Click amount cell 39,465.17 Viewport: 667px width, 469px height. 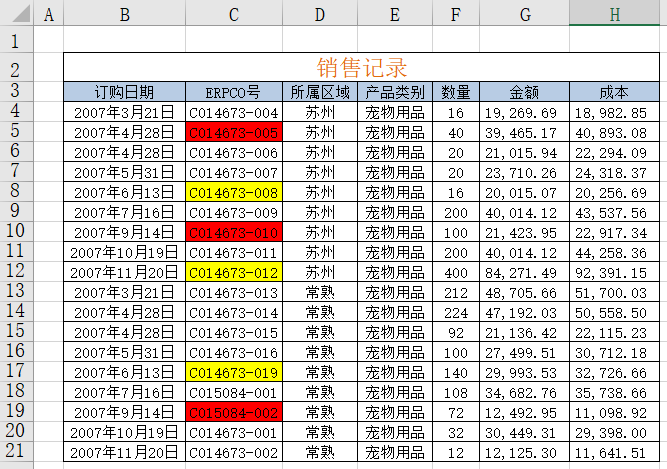[x=524, y=132]
